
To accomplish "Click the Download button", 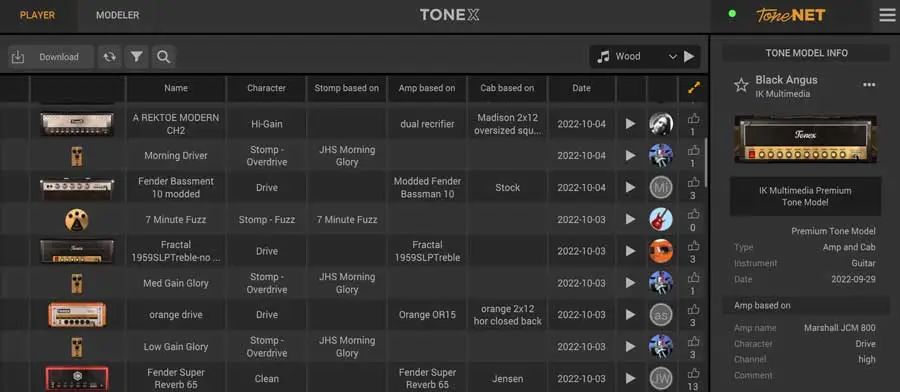I will click(x=51, y=57).
